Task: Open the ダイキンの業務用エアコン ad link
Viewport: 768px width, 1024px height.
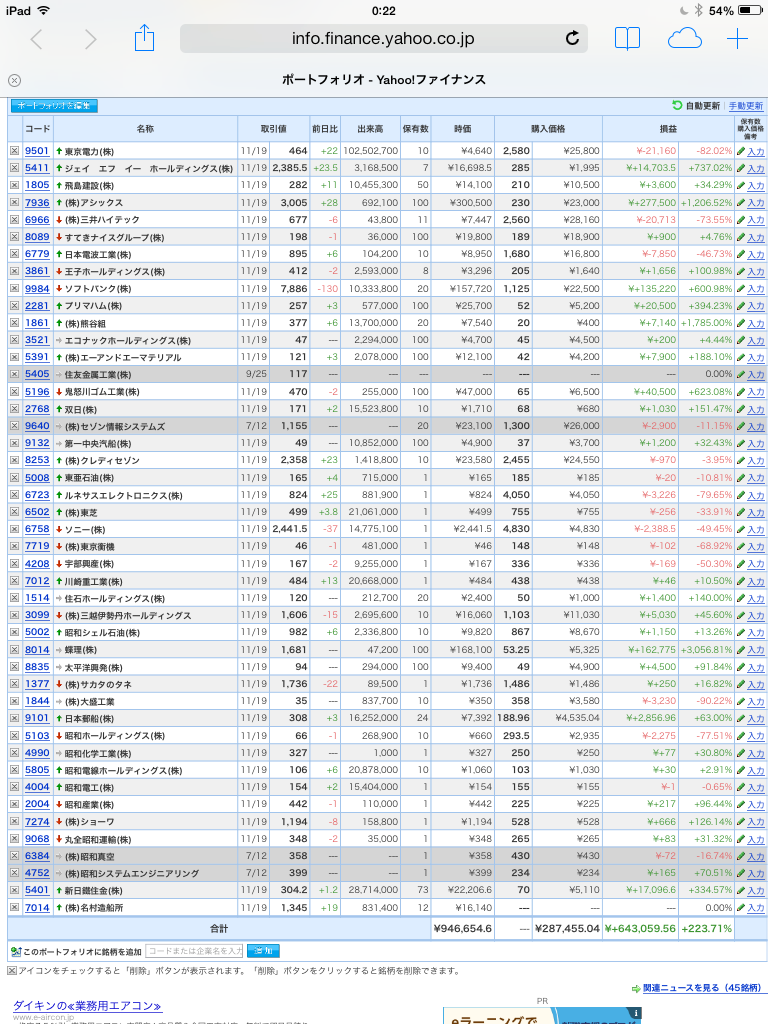Action: (x=87, y=1006)
